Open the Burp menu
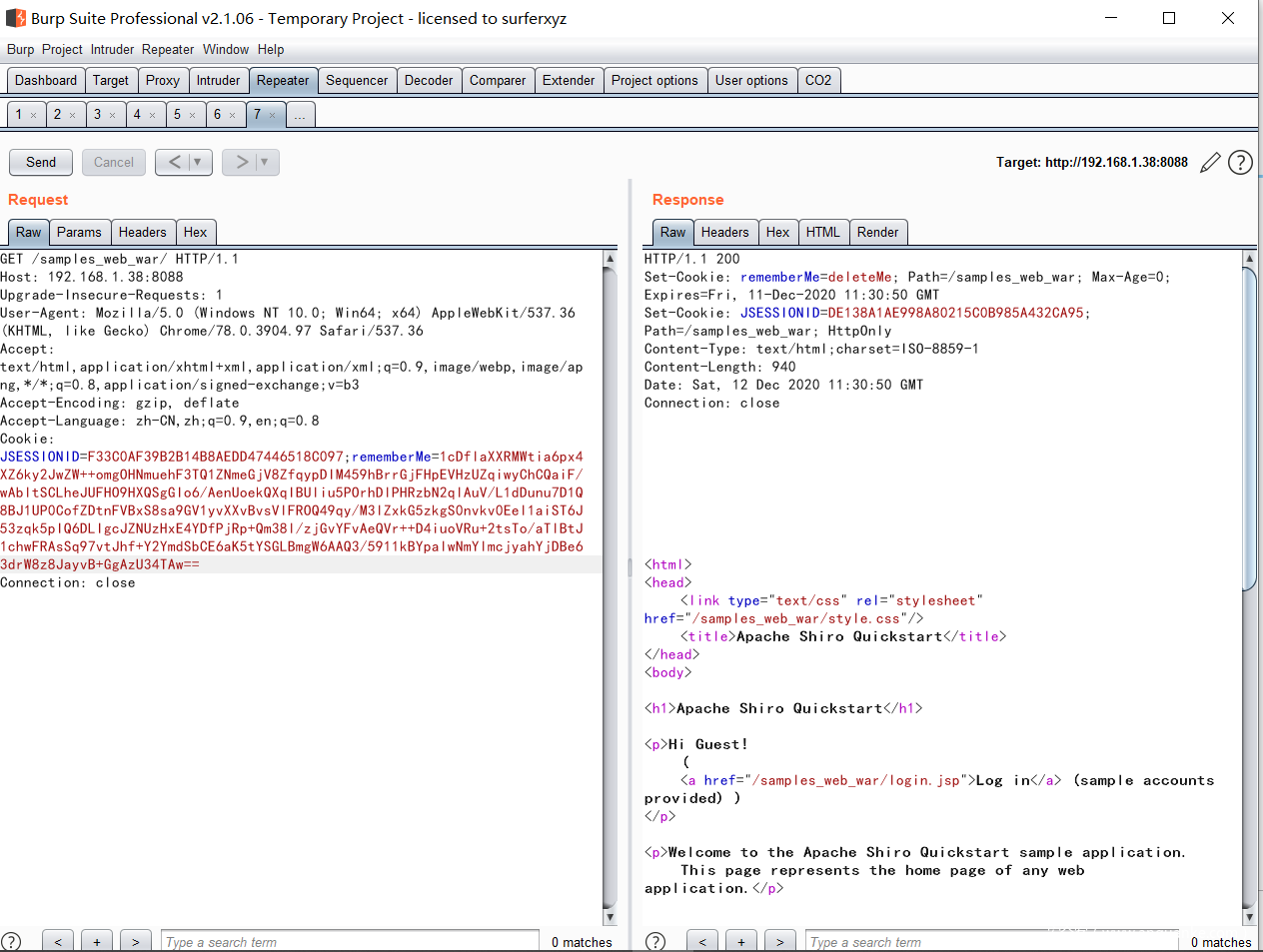 pos(20,50)
